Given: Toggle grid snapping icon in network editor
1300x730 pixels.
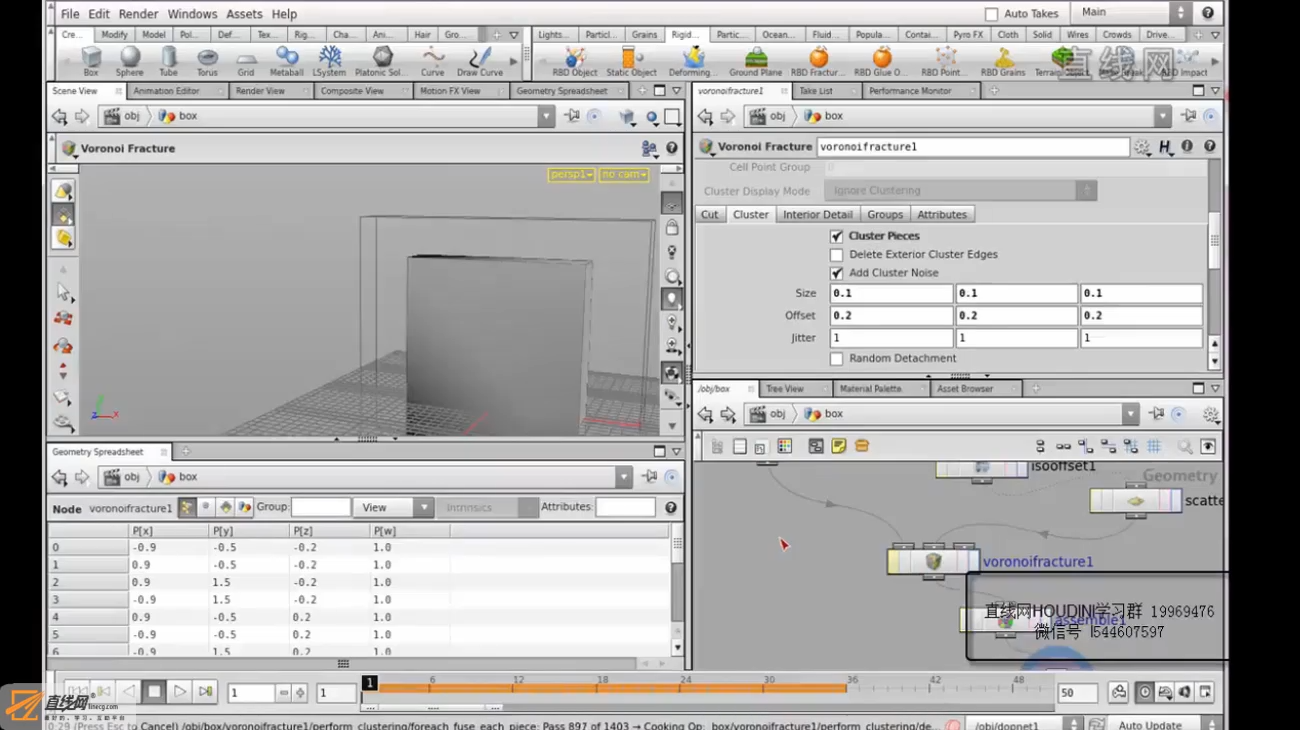Looking at the screenshot, I should coord(1154,447).
